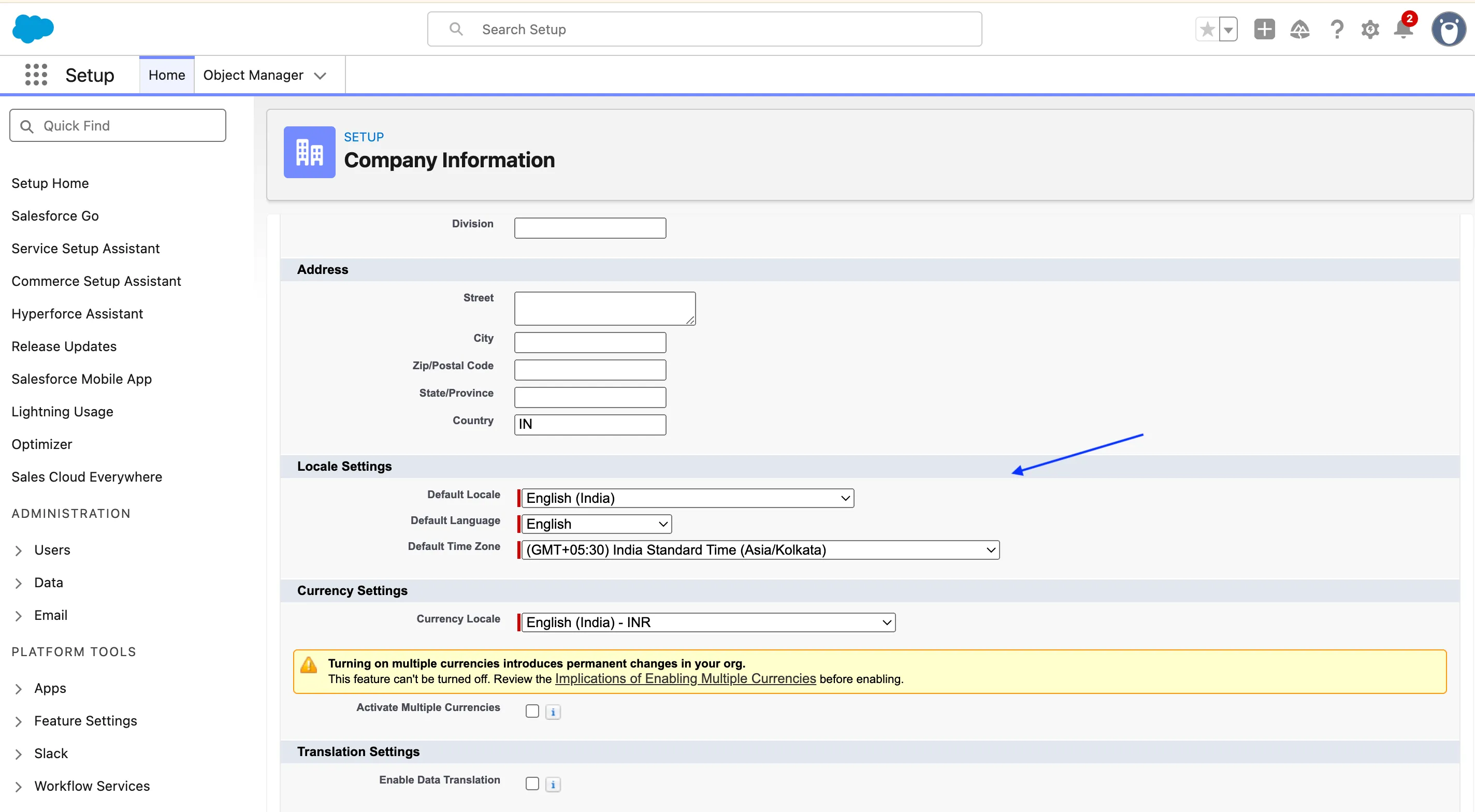
Task: Enable Activate Multiple Currencies checkbox
Action: click(532, 711)
